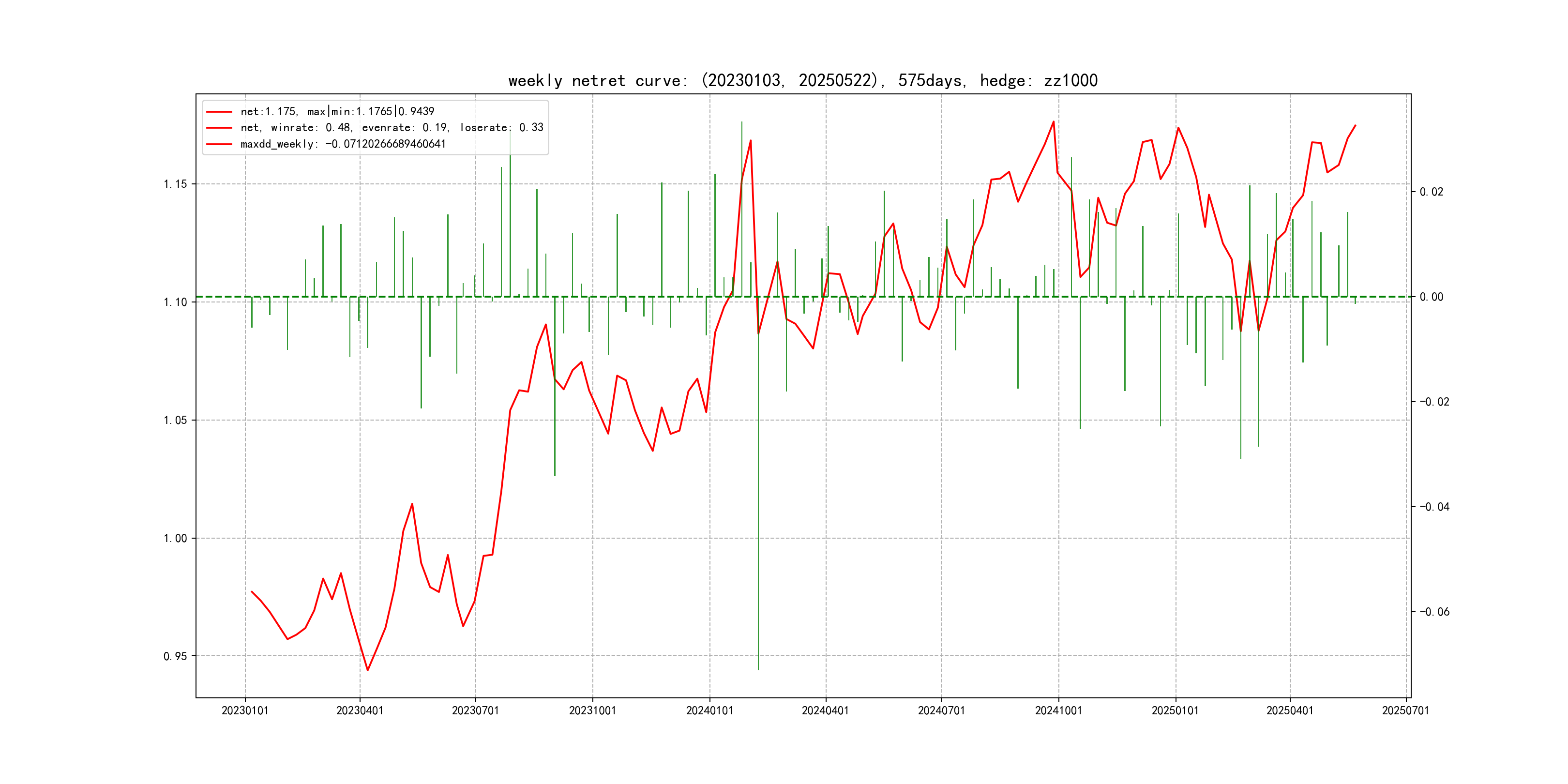Click the red swatch beside the winrate legend entry
Viewport: 1568px width, 784px height.
click(x=219, y=128)
